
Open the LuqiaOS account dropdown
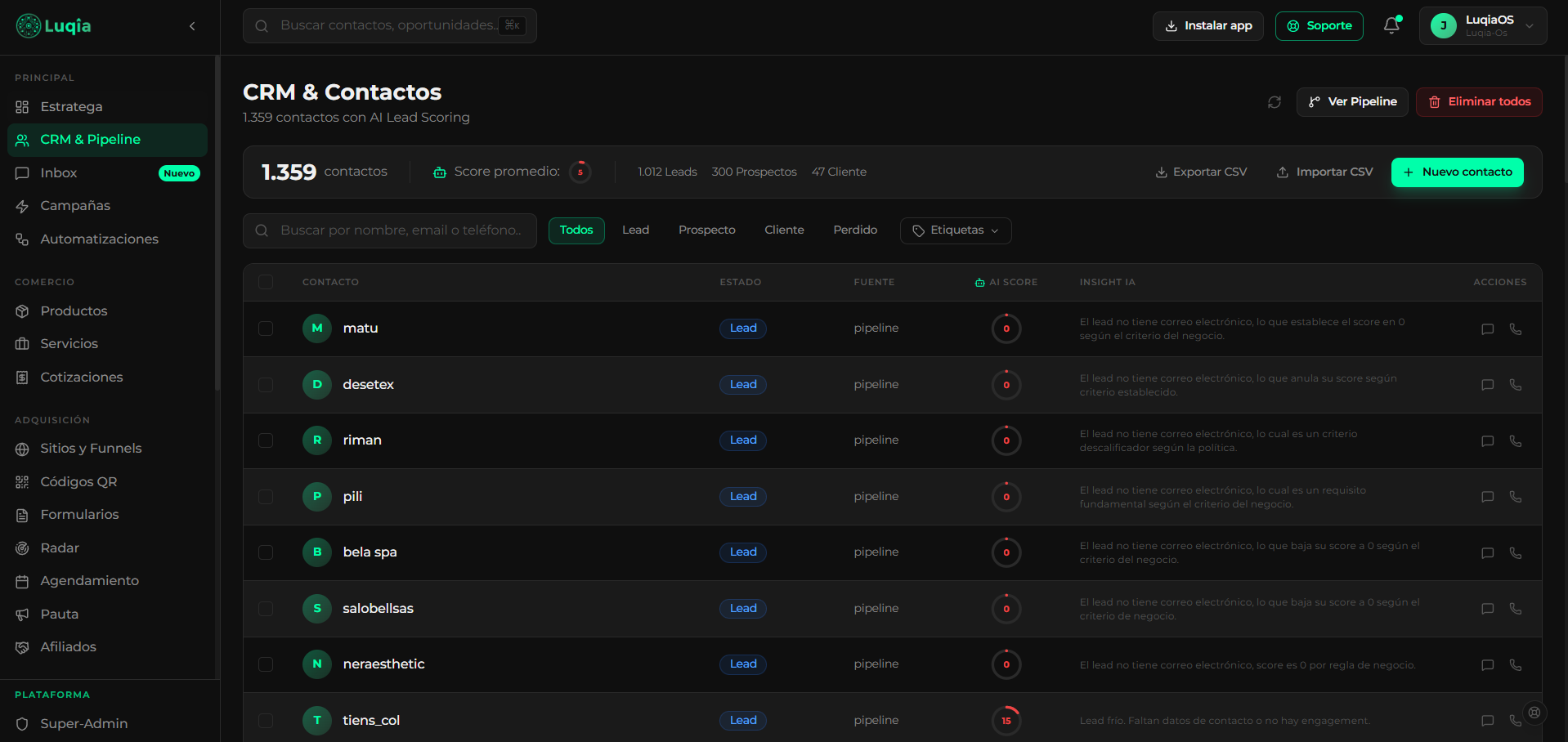pos(1483,26)
